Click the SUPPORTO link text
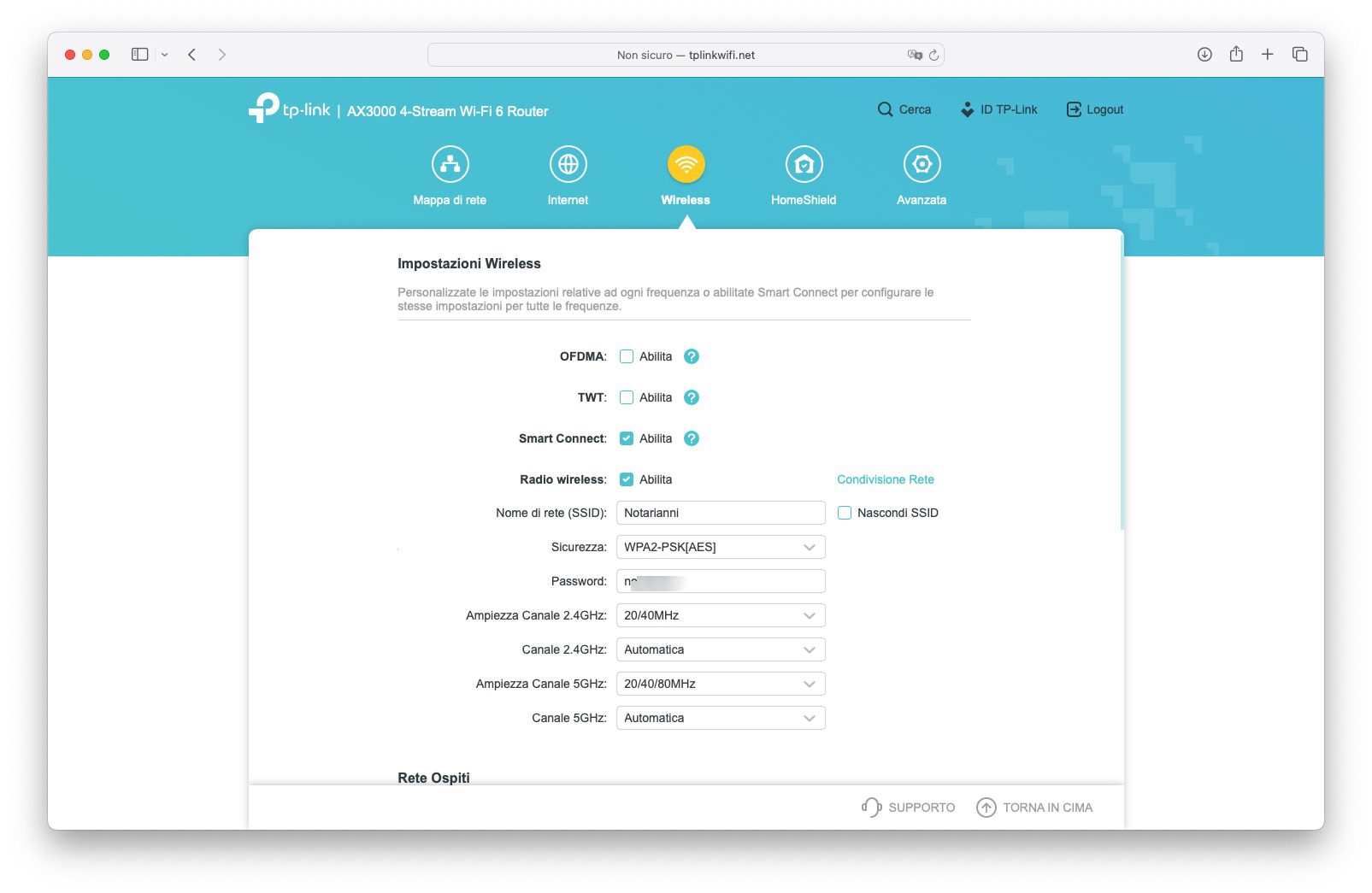1372x893 pixels. [x=922, y=808]
